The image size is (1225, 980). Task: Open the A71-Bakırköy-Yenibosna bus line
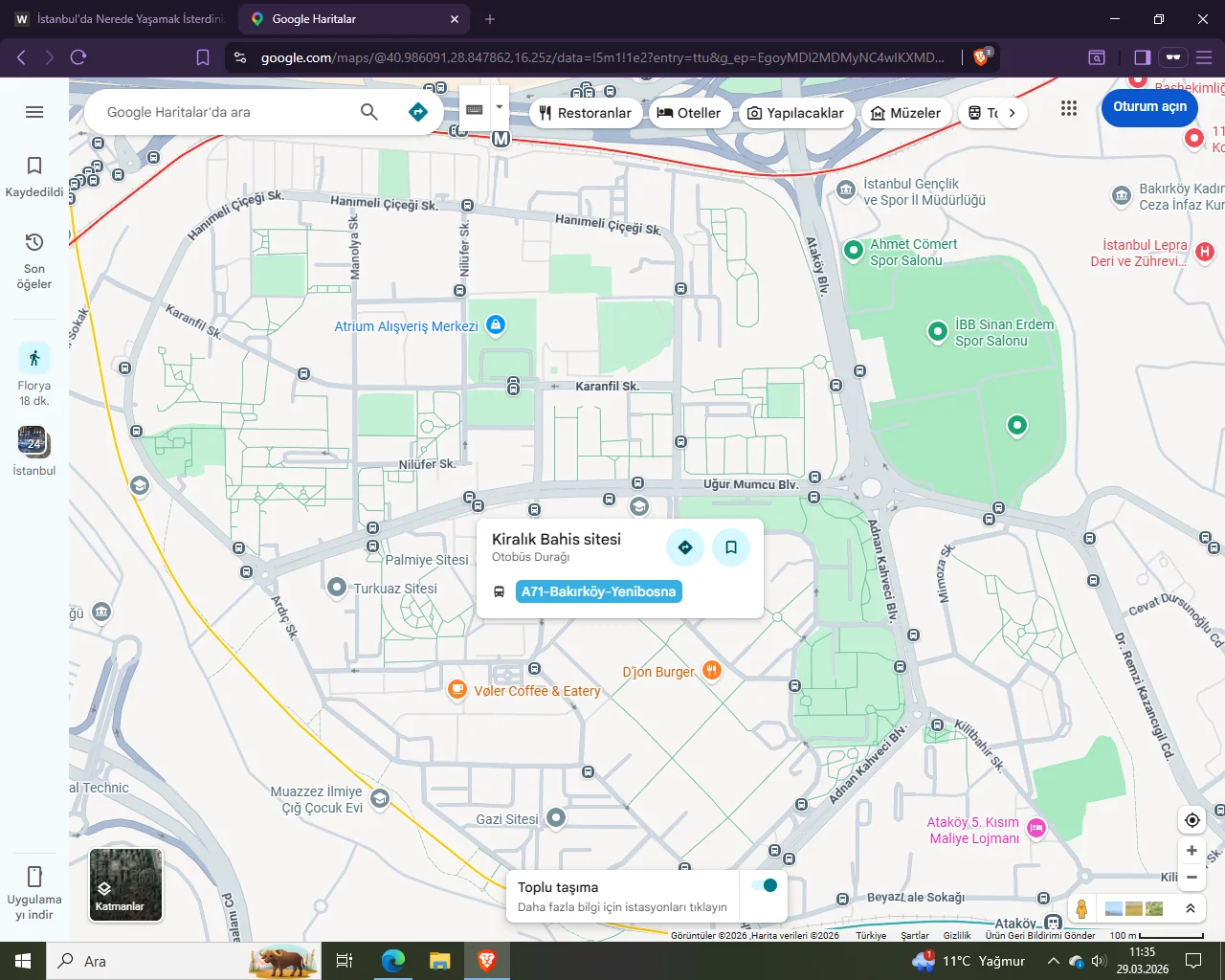click(598, 591)
